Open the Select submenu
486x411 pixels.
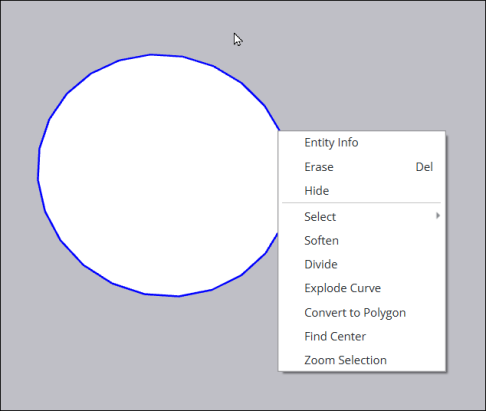point(362,217)
